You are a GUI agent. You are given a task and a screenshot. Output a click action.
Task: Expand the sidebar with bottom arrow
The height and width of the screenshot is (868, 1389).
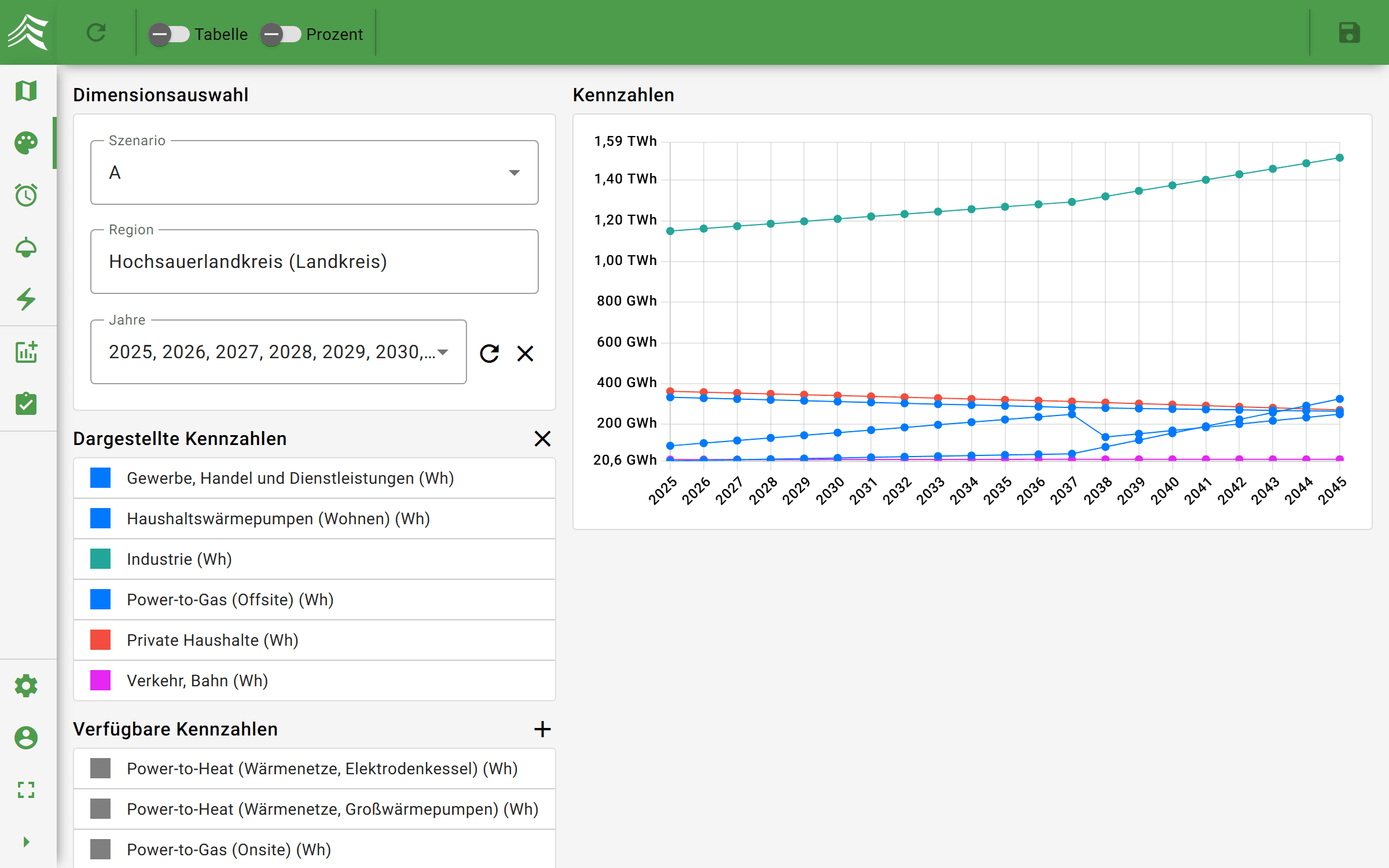tap(26, 842)
